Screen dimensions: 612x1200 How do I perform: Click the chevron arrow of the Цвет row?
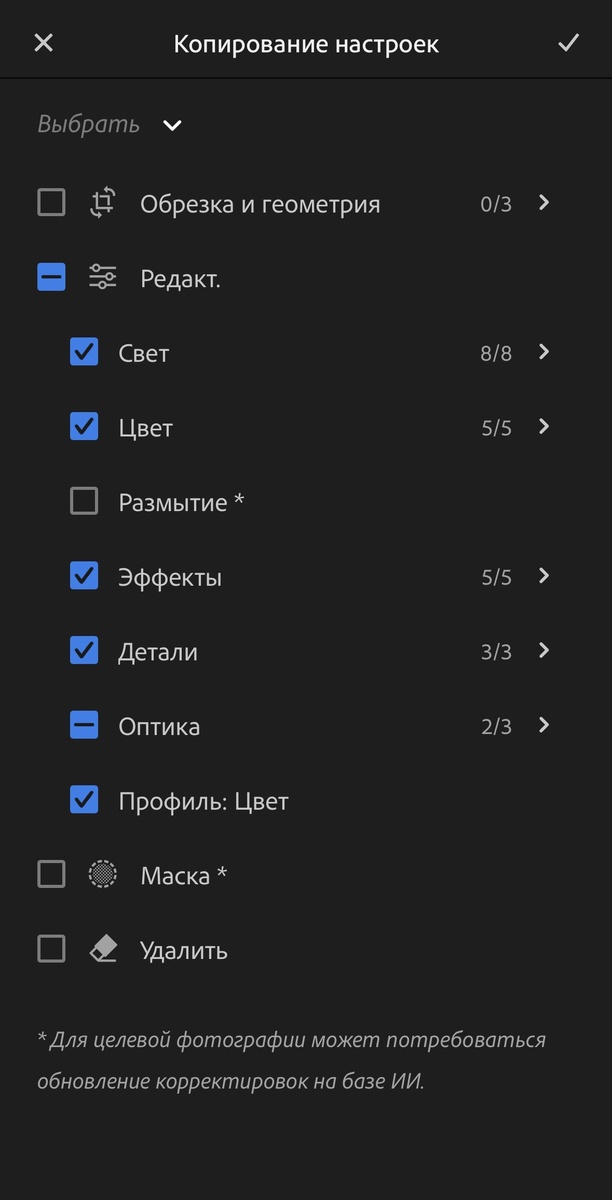click(x=541, y=427)
